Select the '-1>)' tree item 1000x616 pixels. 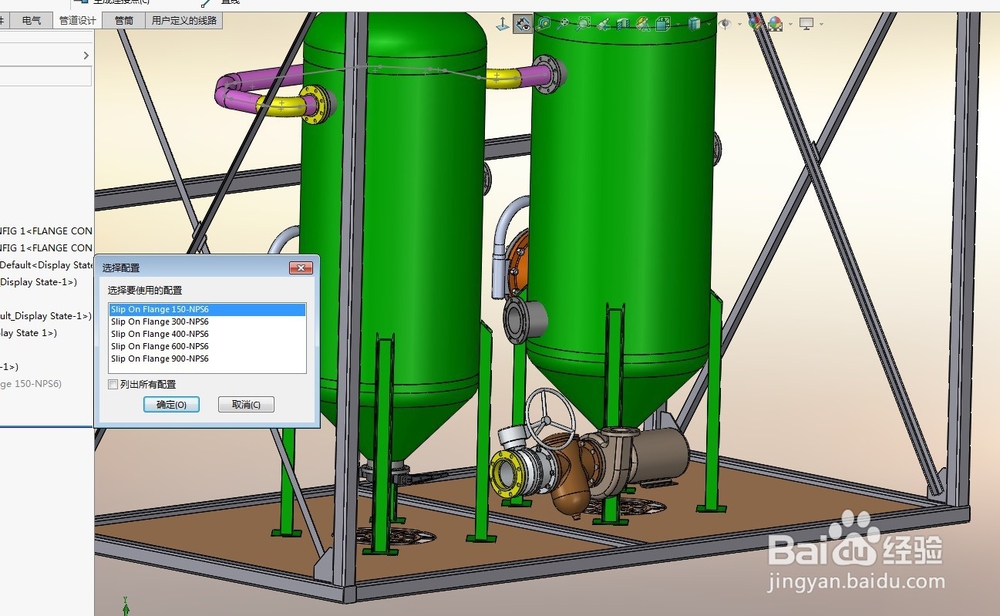click(10, 367)
